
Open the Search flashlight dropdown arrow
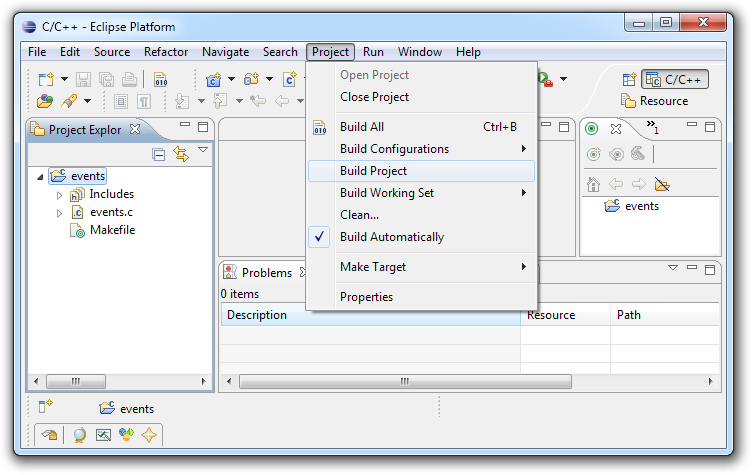87,101
